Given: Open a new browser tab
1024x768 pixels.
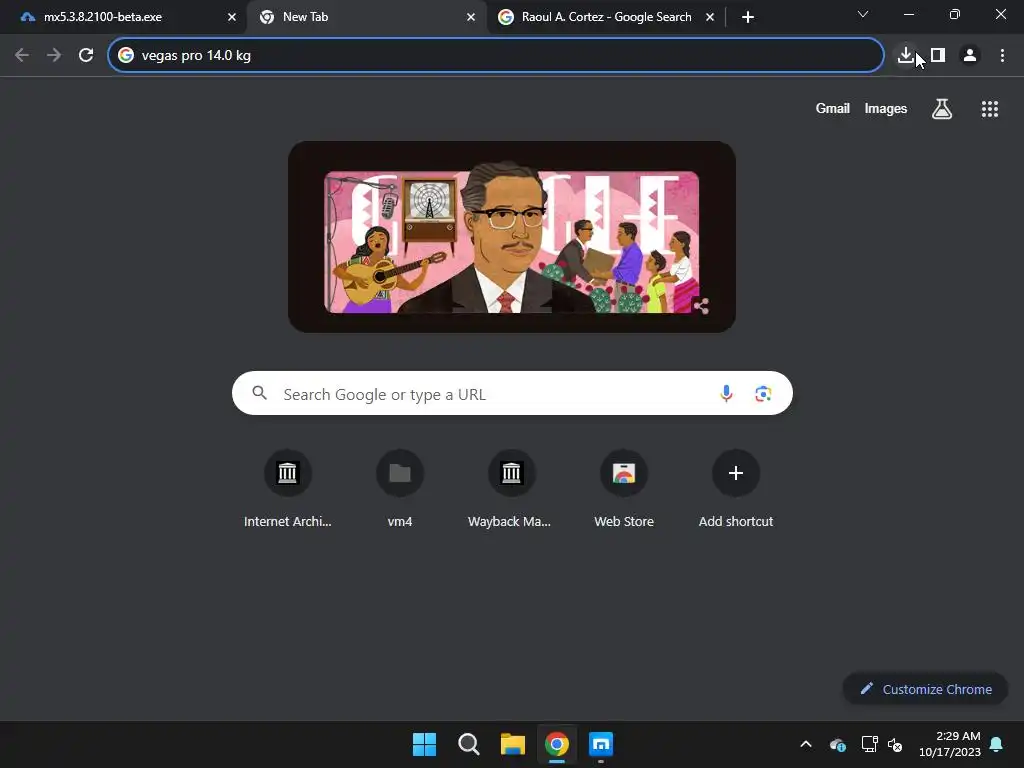Looking at the screenshot, I should (748, 17).
